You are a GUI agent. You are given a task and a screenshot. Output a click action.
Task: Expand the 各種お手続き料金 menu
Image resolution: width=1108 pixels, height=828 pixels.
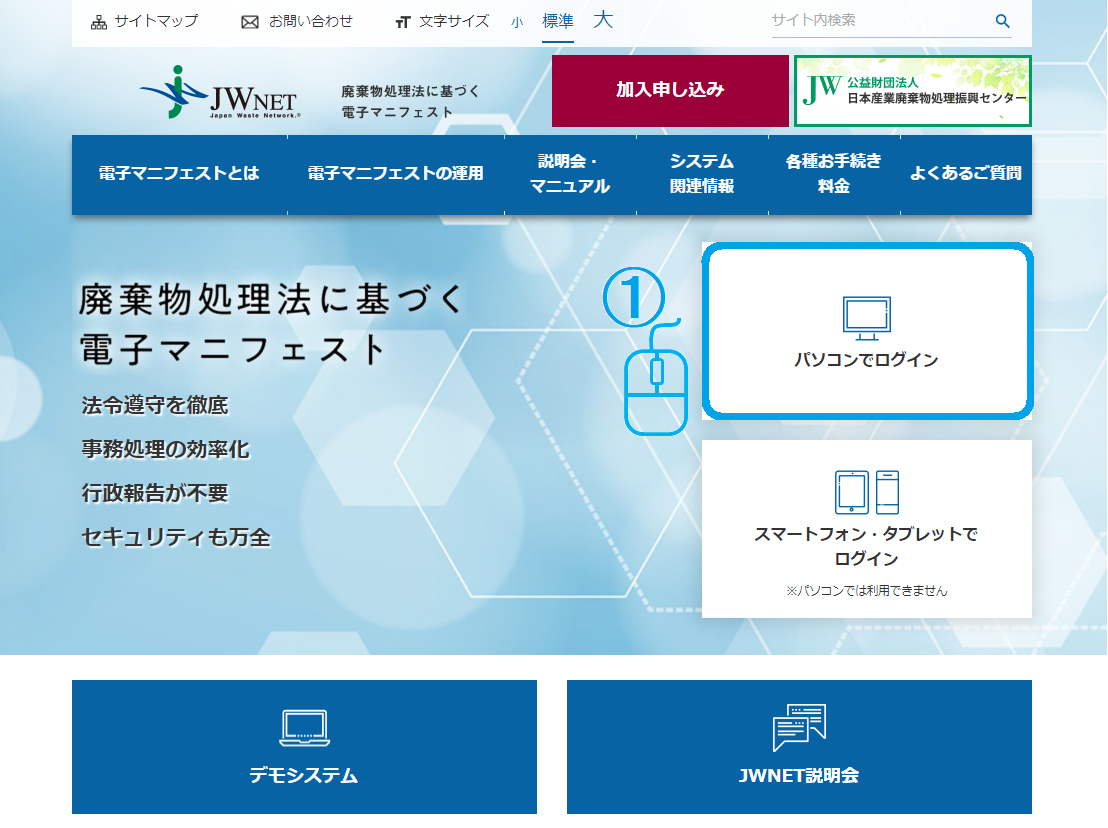click(x=834, y=174)
